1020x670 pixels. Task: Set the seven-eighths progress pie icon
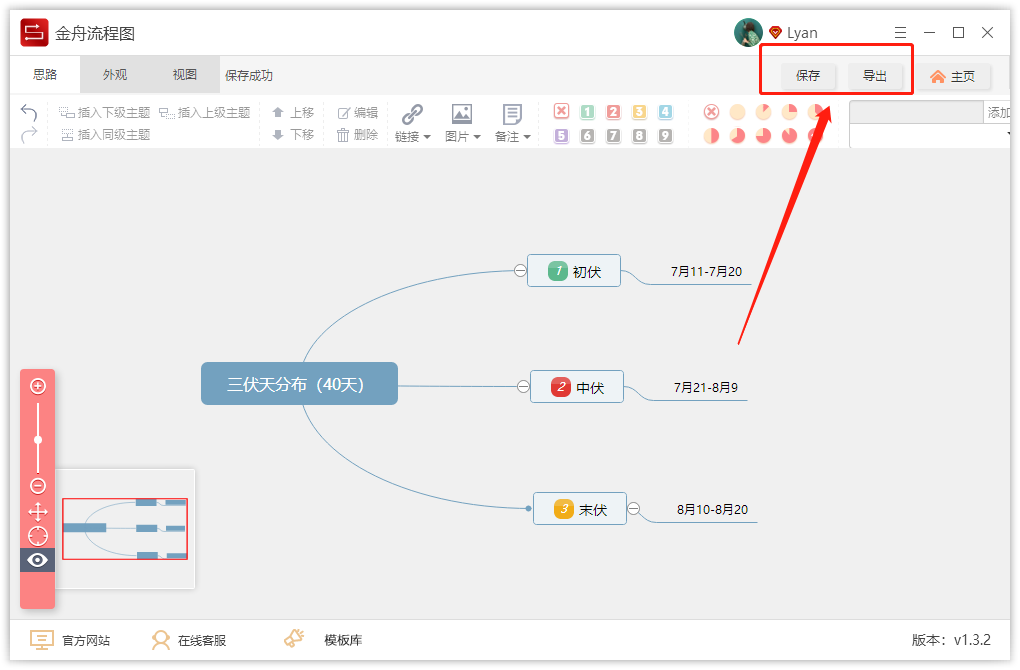(x=789, y=135)
